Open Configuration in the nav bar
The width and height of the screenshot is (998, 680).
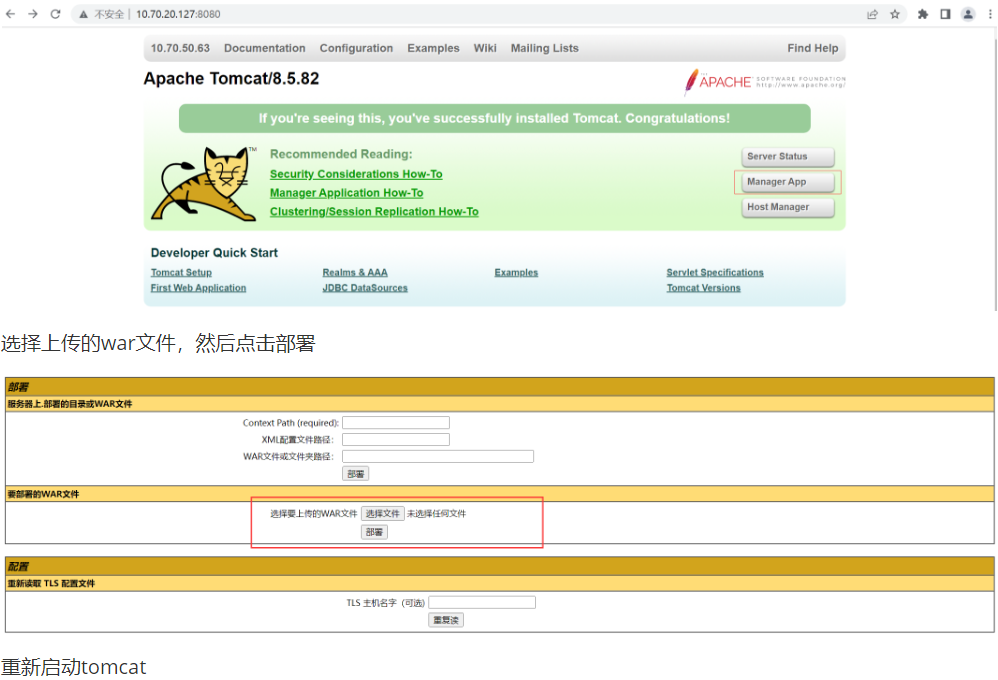(356, 48)
